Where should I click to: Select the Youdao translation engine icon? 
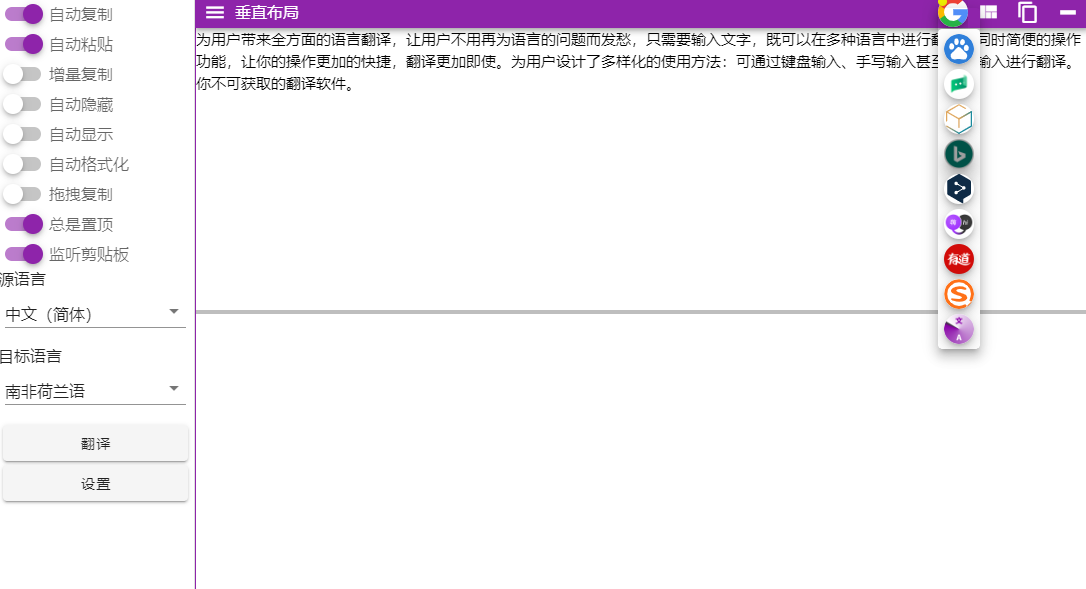click(x=958, y=259)
